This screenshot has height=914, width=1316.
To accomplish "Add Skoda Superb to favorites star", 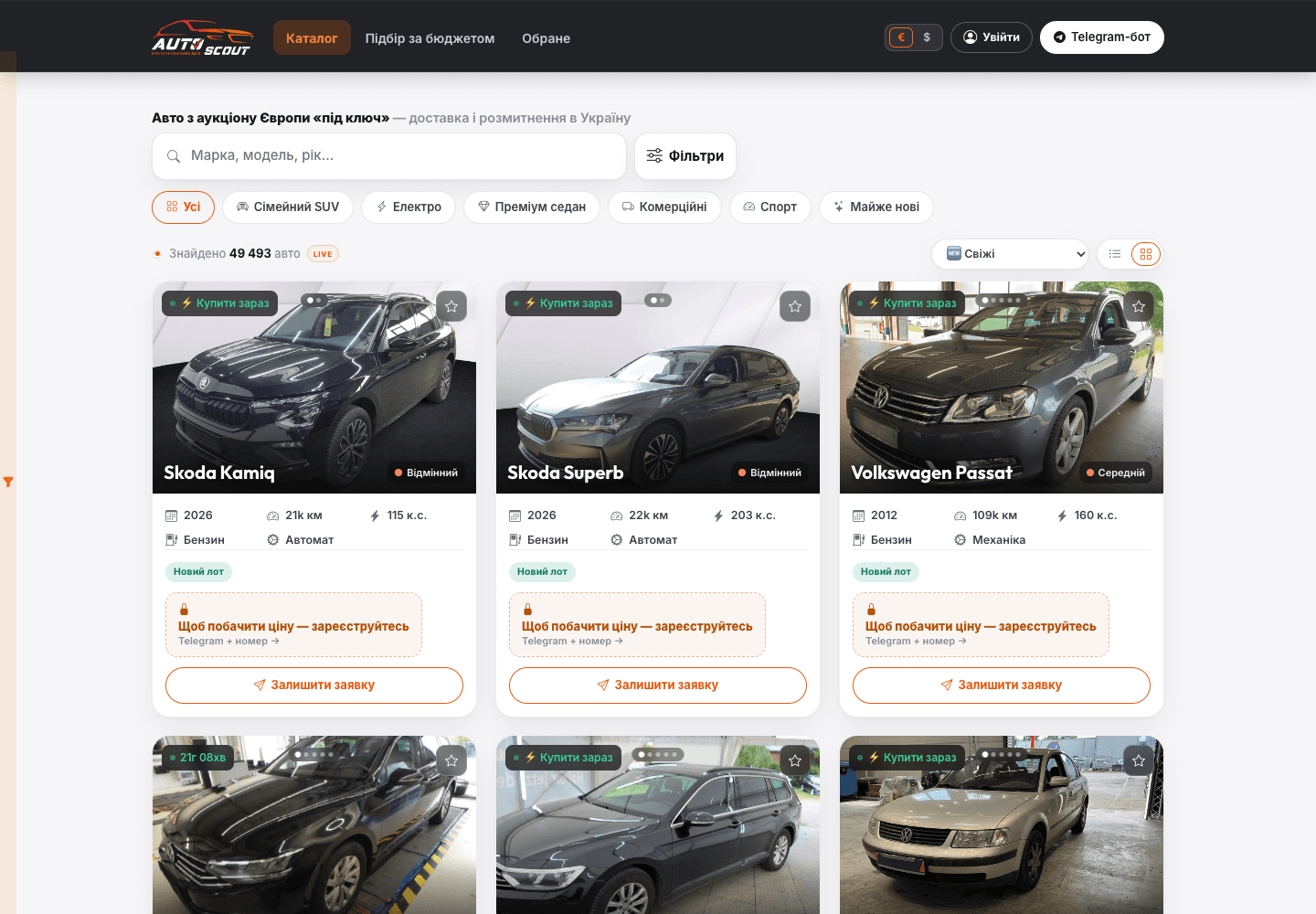I will pos(795,306).
